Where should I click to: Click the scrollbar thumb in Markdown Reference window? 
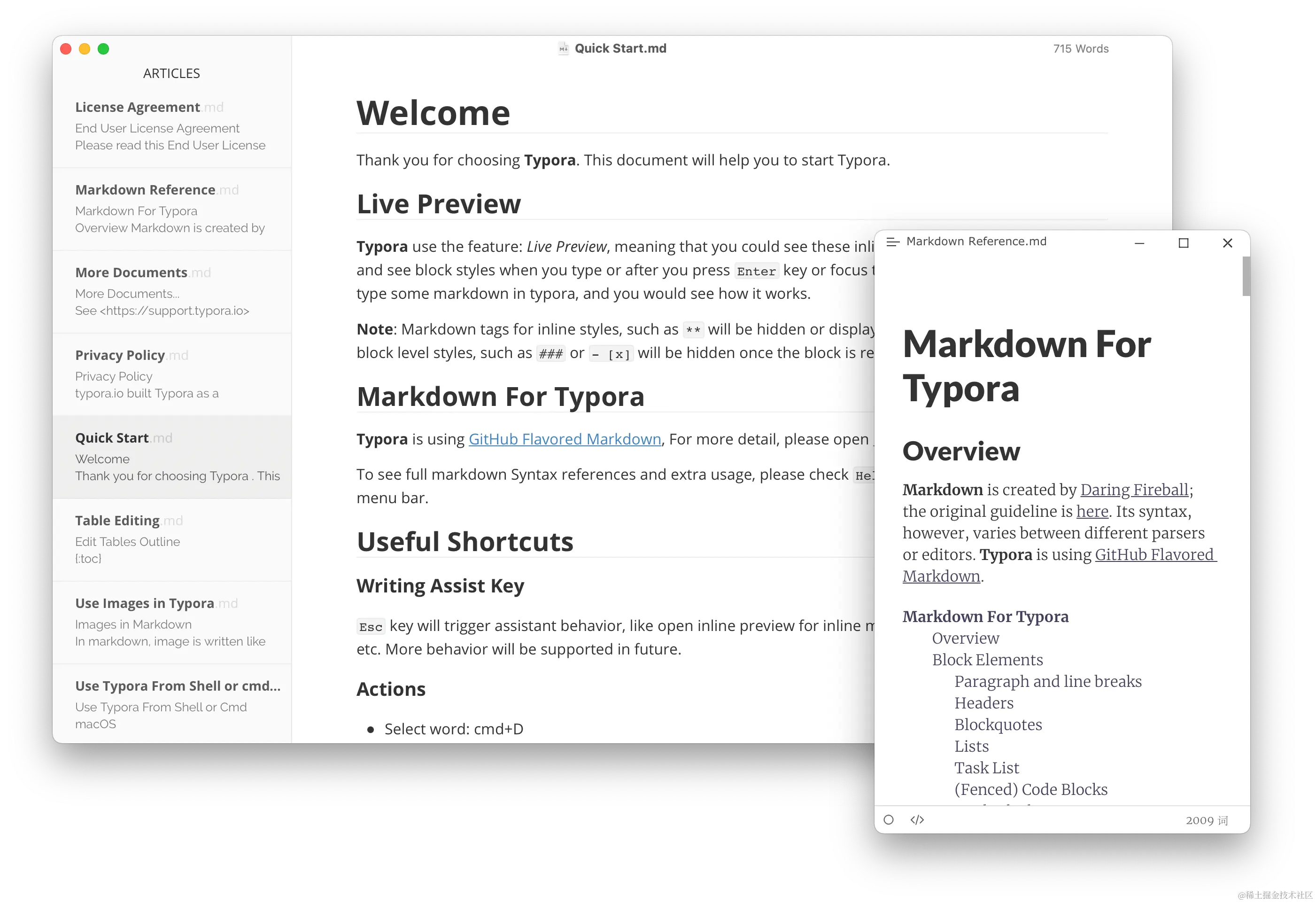click(x=1246, y=276)
